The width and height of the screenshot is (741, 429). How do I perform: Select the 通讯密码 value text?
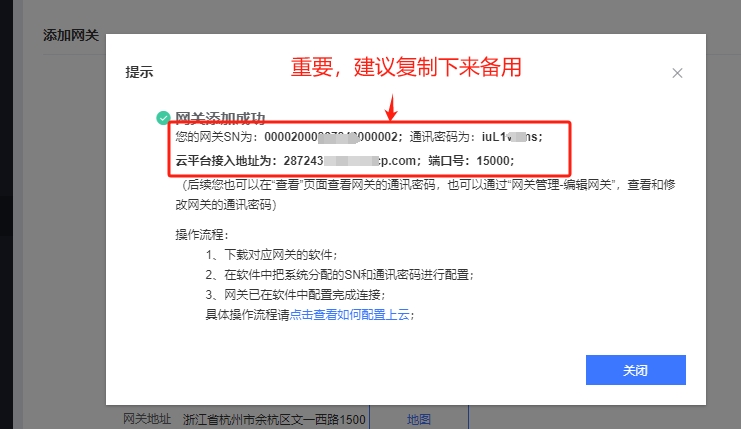pyautogui.click(x=509, y=137)
